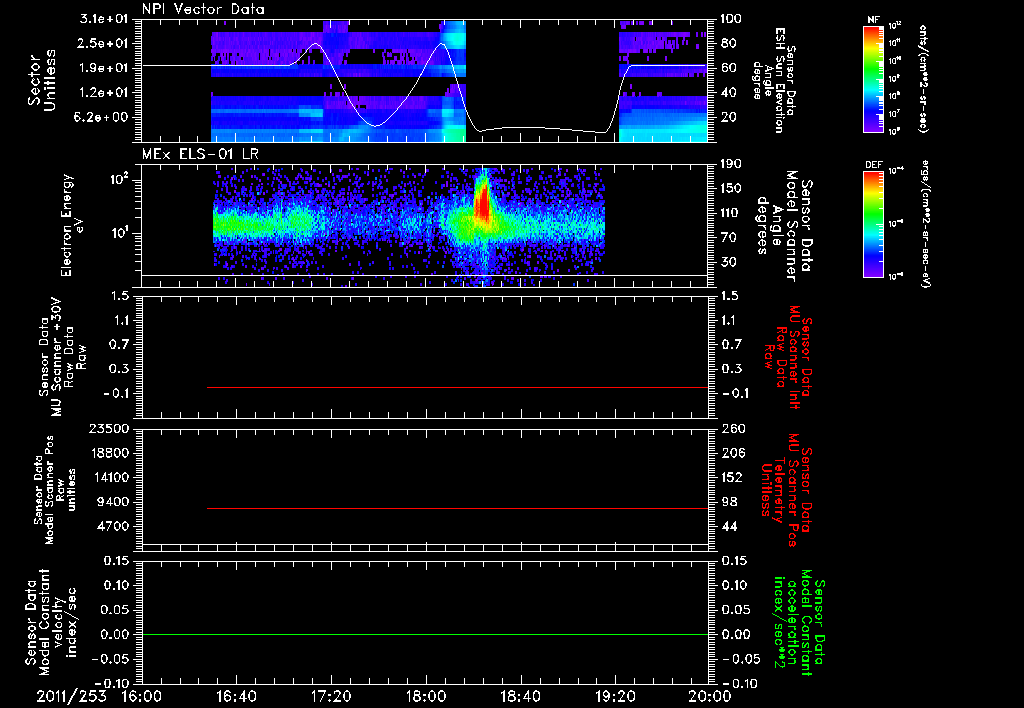Click the '1.2e+01' sector tick value
Viewport: 1024px width, 708px height.
[105, 93]
